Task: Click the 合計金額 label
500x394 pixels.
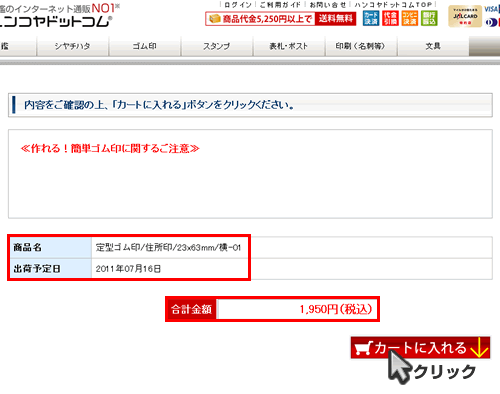Action: [191, 309]
